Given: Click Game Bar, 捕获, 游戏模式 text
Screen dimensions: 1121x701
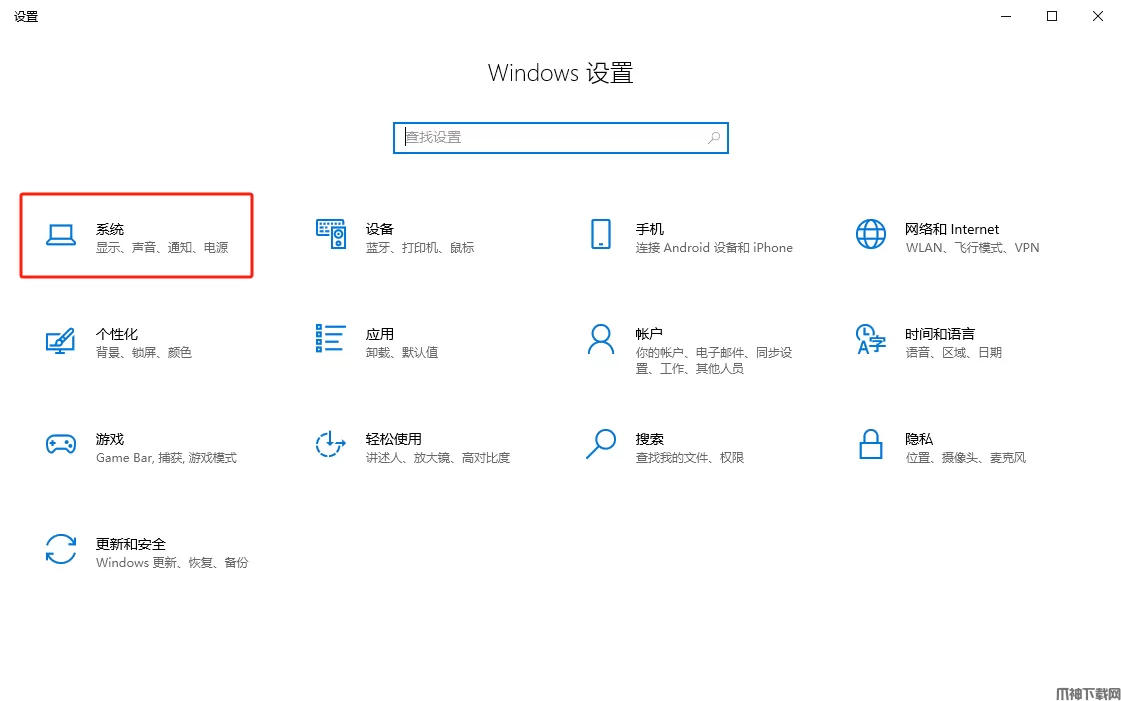Looking at the screenshot, I should pos(166,457).
